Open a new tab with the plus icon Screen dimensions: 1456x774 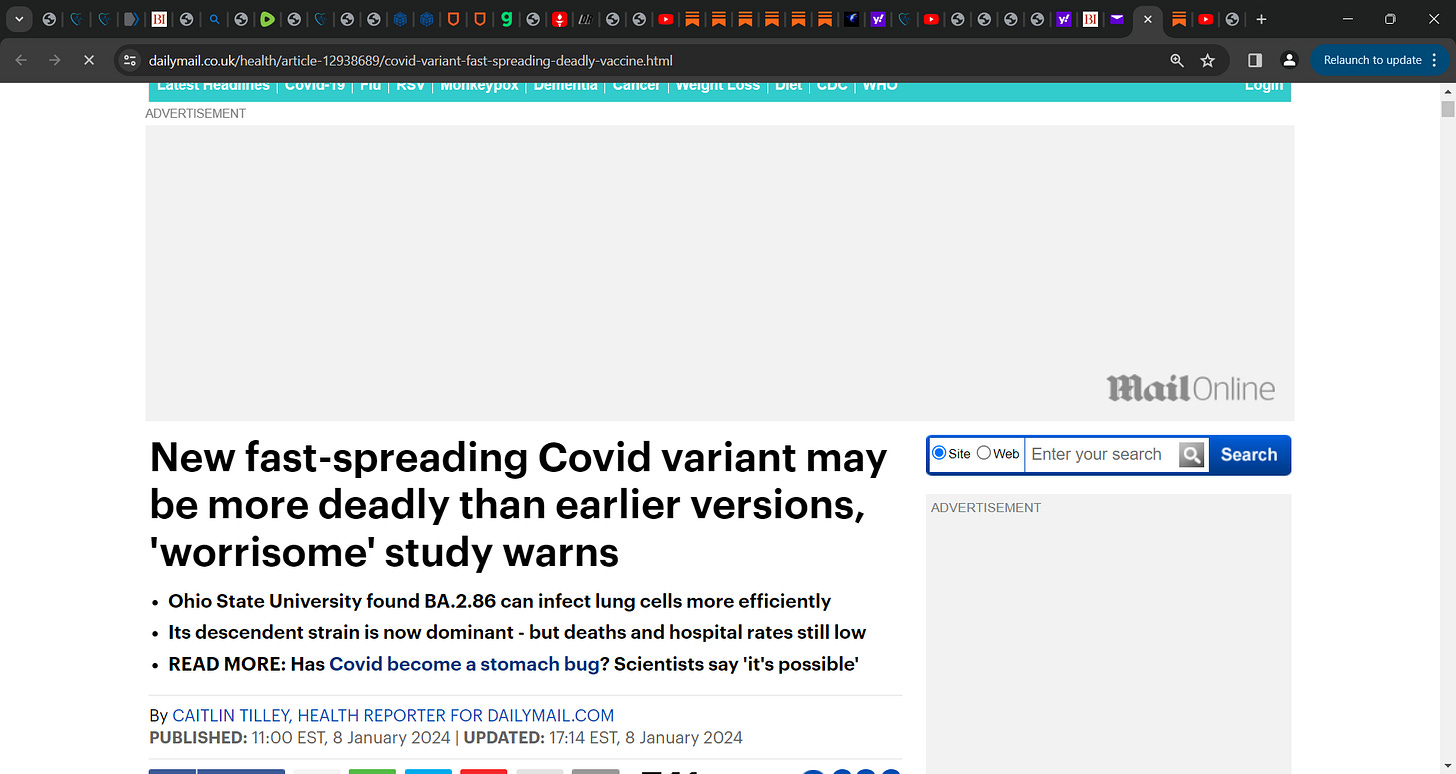(x=1261, y=19)
